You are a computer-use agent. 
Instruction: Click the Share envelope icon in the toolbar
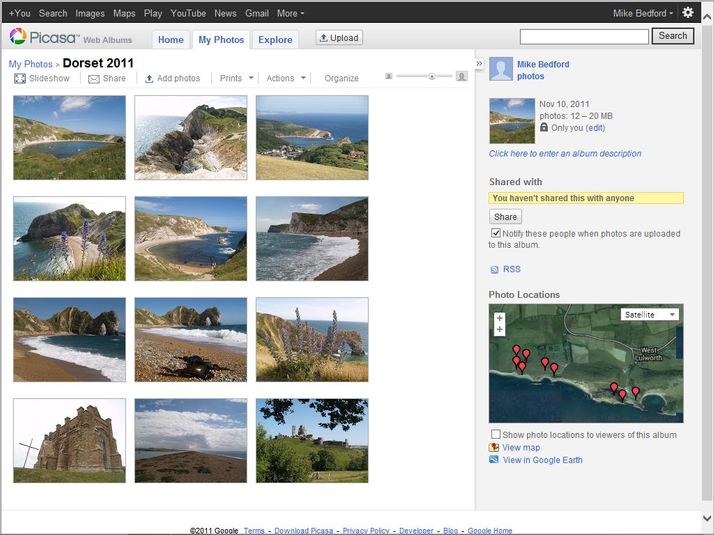pyautogui.click(x=94, y=78)
